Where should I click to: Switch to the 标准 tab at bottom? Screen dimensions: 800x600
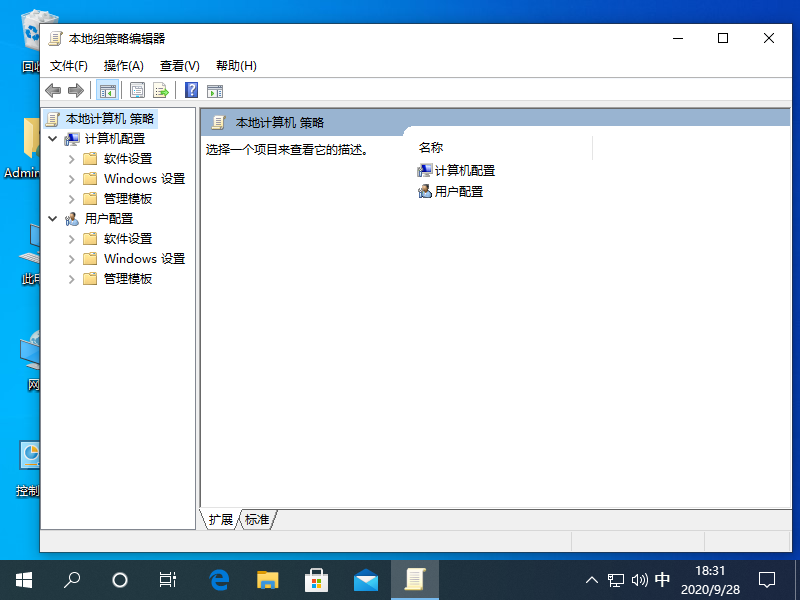257,520
